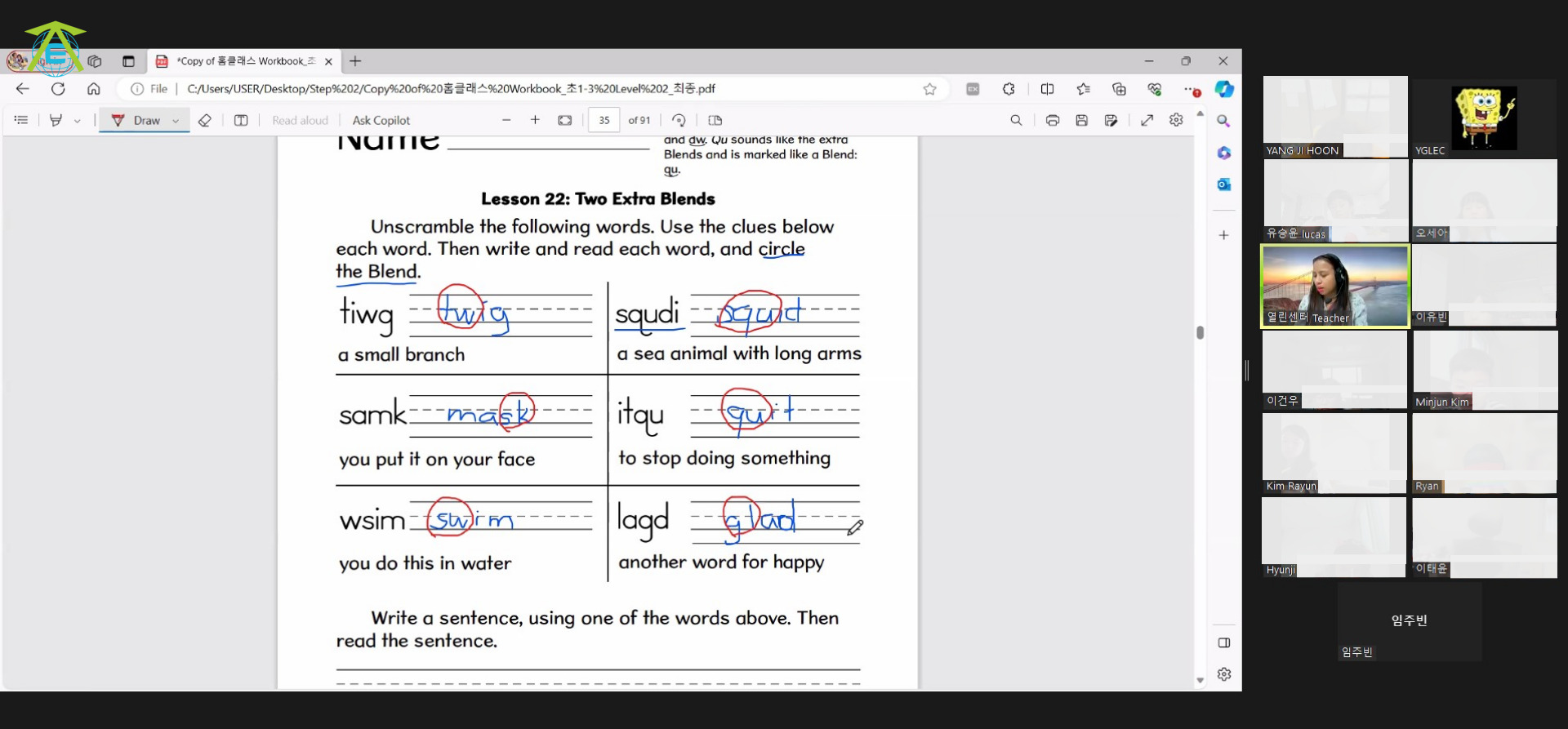Click Ask Copilot in PDF toolbar
1568x729 pixels.
coord(381,120)
